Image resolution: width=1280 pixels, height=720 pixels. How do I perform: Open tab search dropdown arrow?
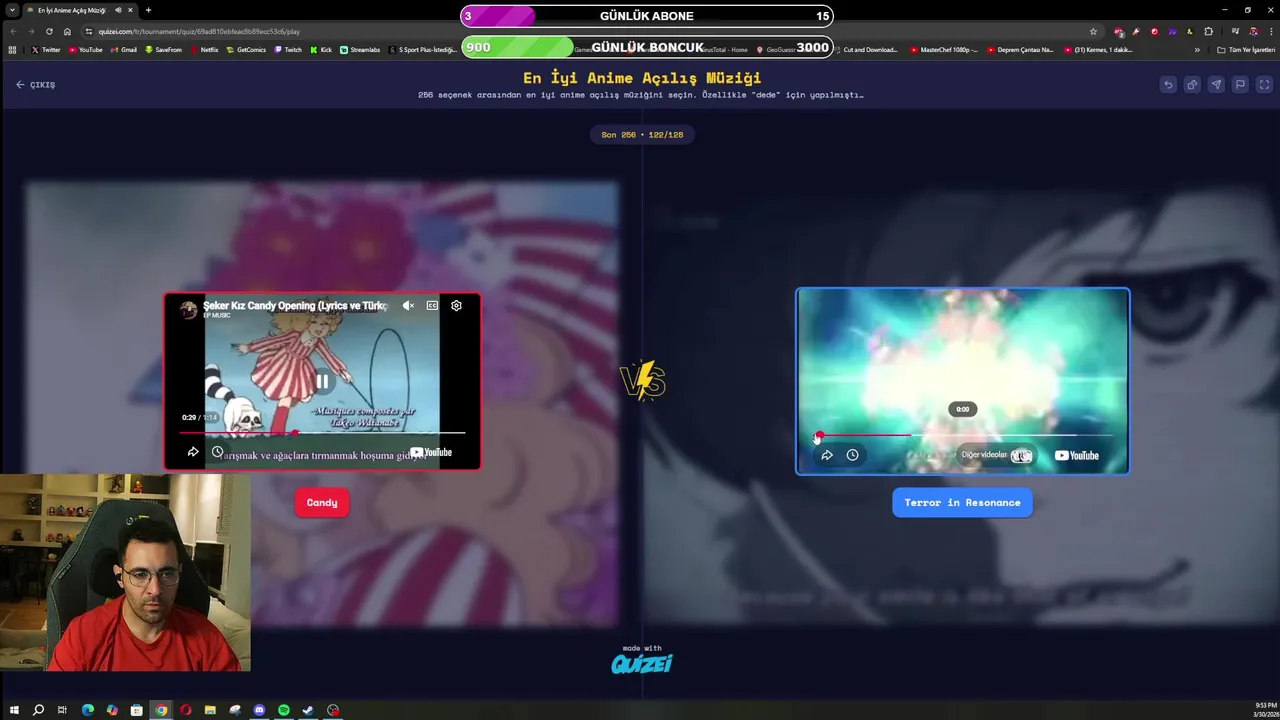(11, 10)
